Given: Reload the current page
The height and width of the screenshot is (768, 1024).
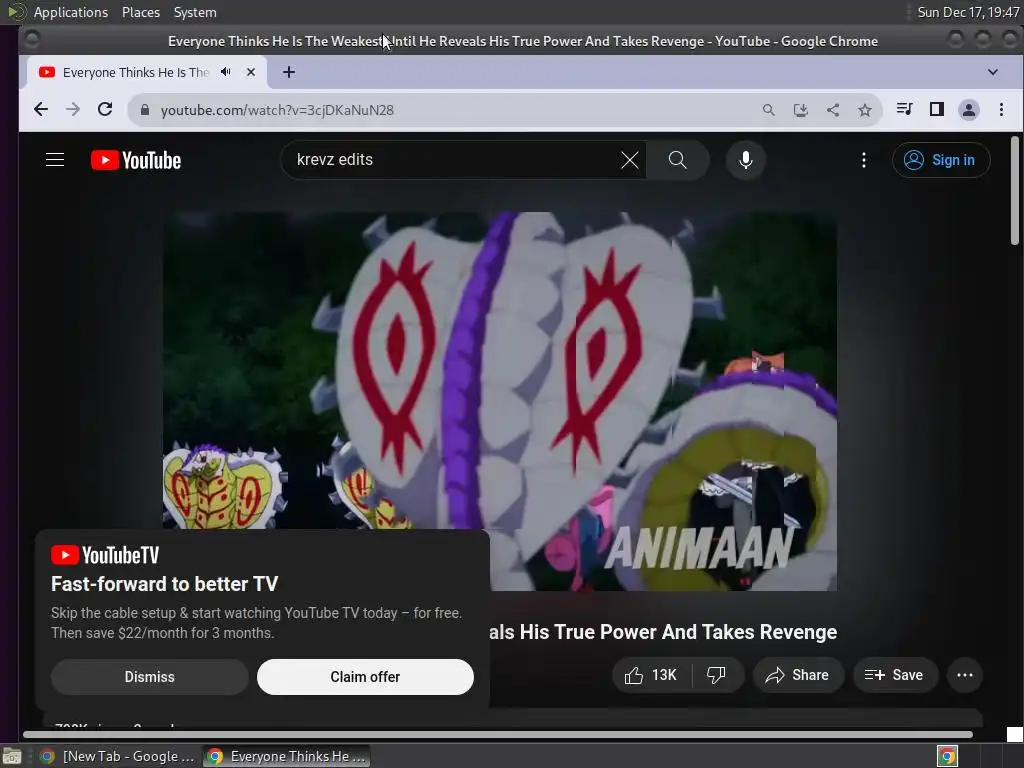Looking at the screenshot, I should (105, 110).
